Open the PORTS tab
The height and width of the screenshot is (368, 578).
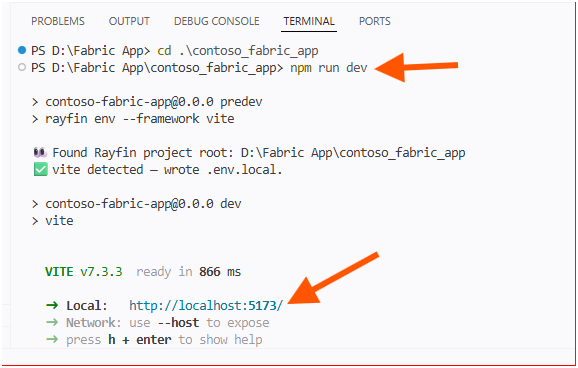pos(375,21)
